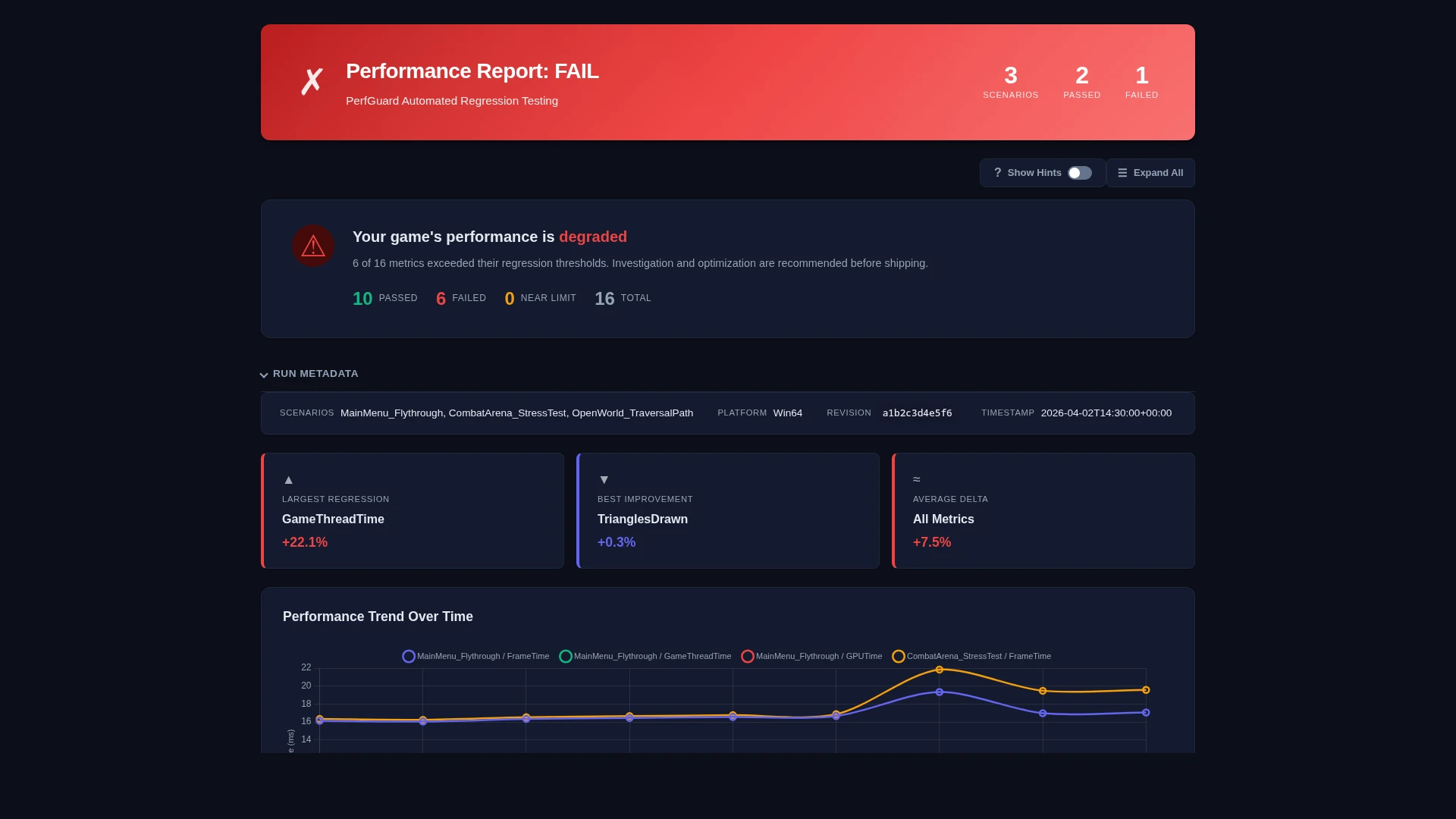Image resolution: width=1456 pixels, height=819 pixels.
Task: Click the down-triangle icon on Best Improvement card
Action: point(604,479)
